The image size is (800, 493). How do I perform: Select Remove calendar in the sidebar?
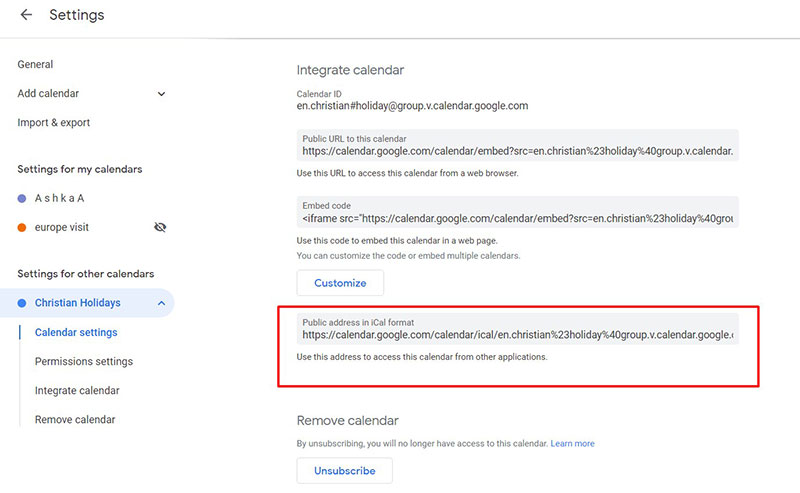pyautogui.click(x=75, y=420)
